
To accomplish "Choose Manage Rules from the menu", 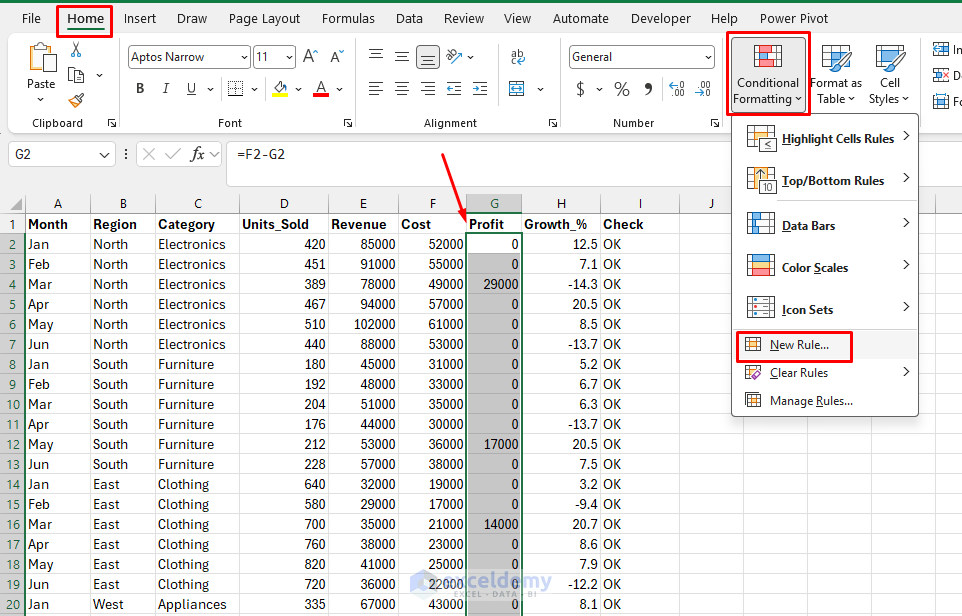I will coord(826,401).
